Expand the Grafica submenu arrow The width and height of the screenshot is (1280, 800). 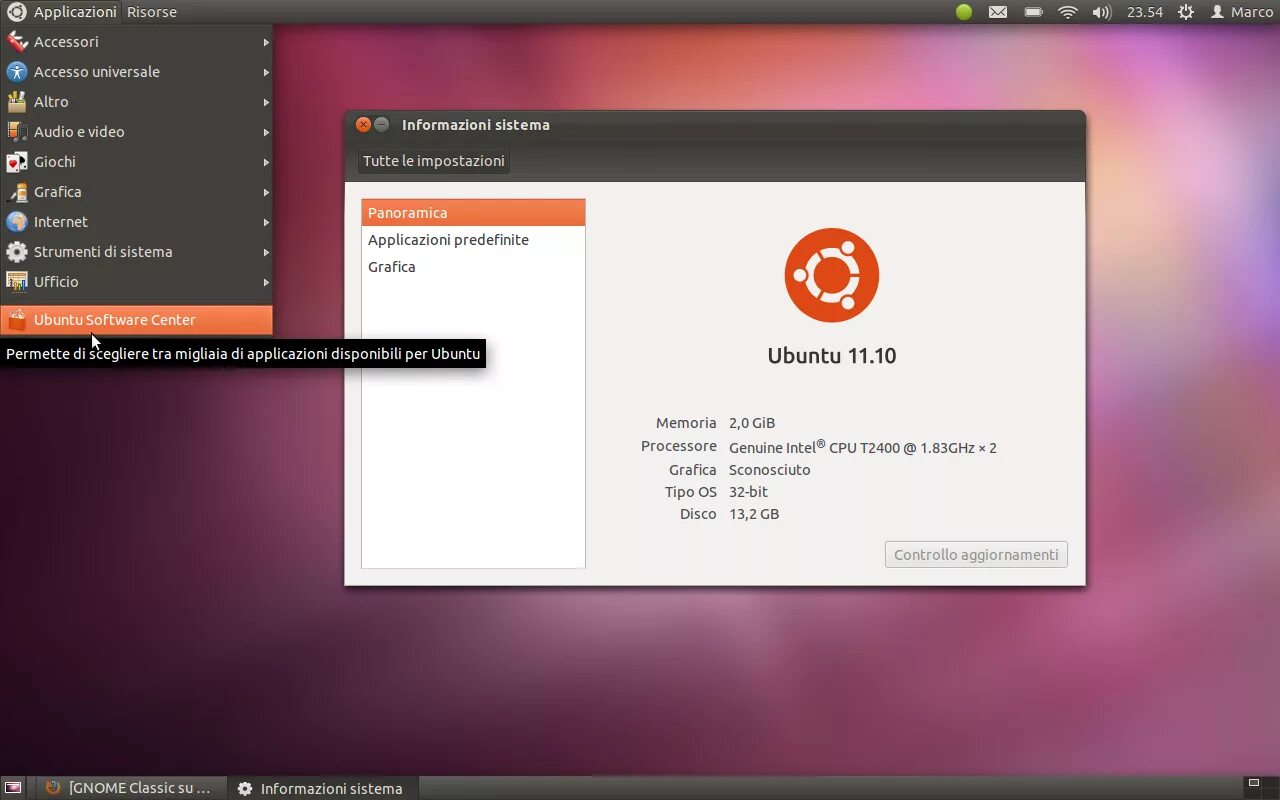point(266,192)
